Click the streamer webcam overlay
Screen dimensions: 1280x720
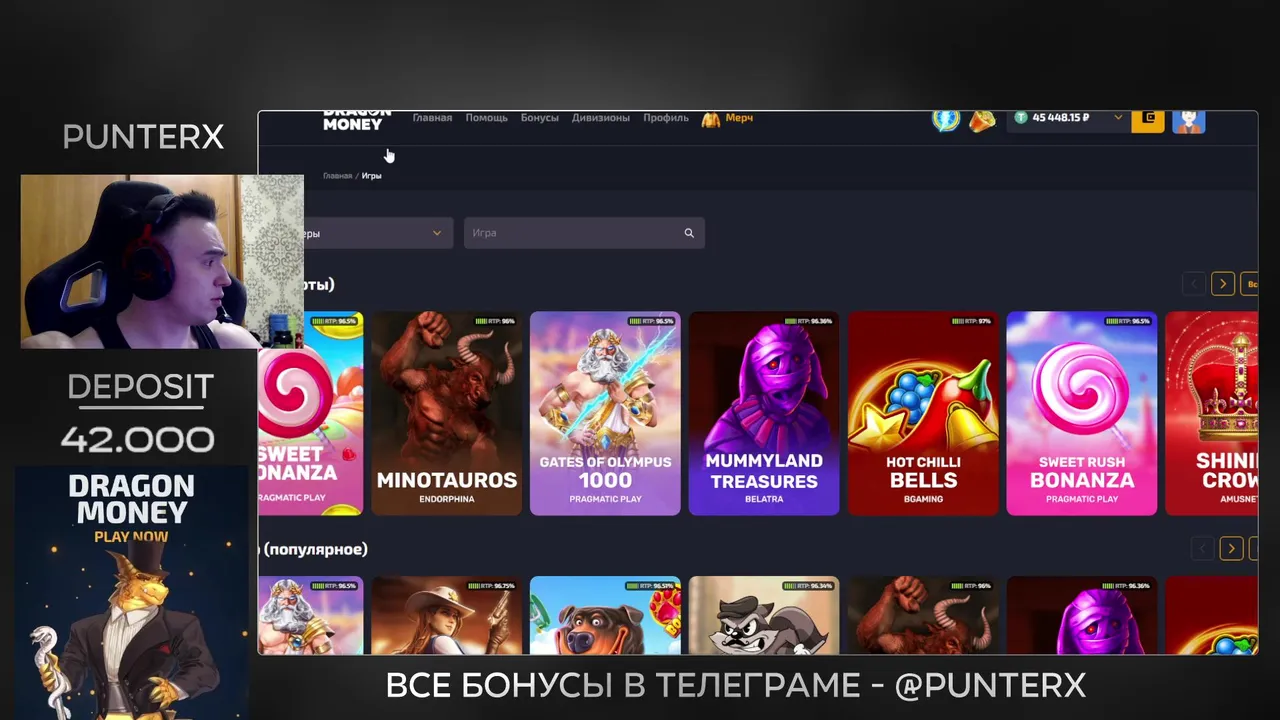tap(162, 262)
